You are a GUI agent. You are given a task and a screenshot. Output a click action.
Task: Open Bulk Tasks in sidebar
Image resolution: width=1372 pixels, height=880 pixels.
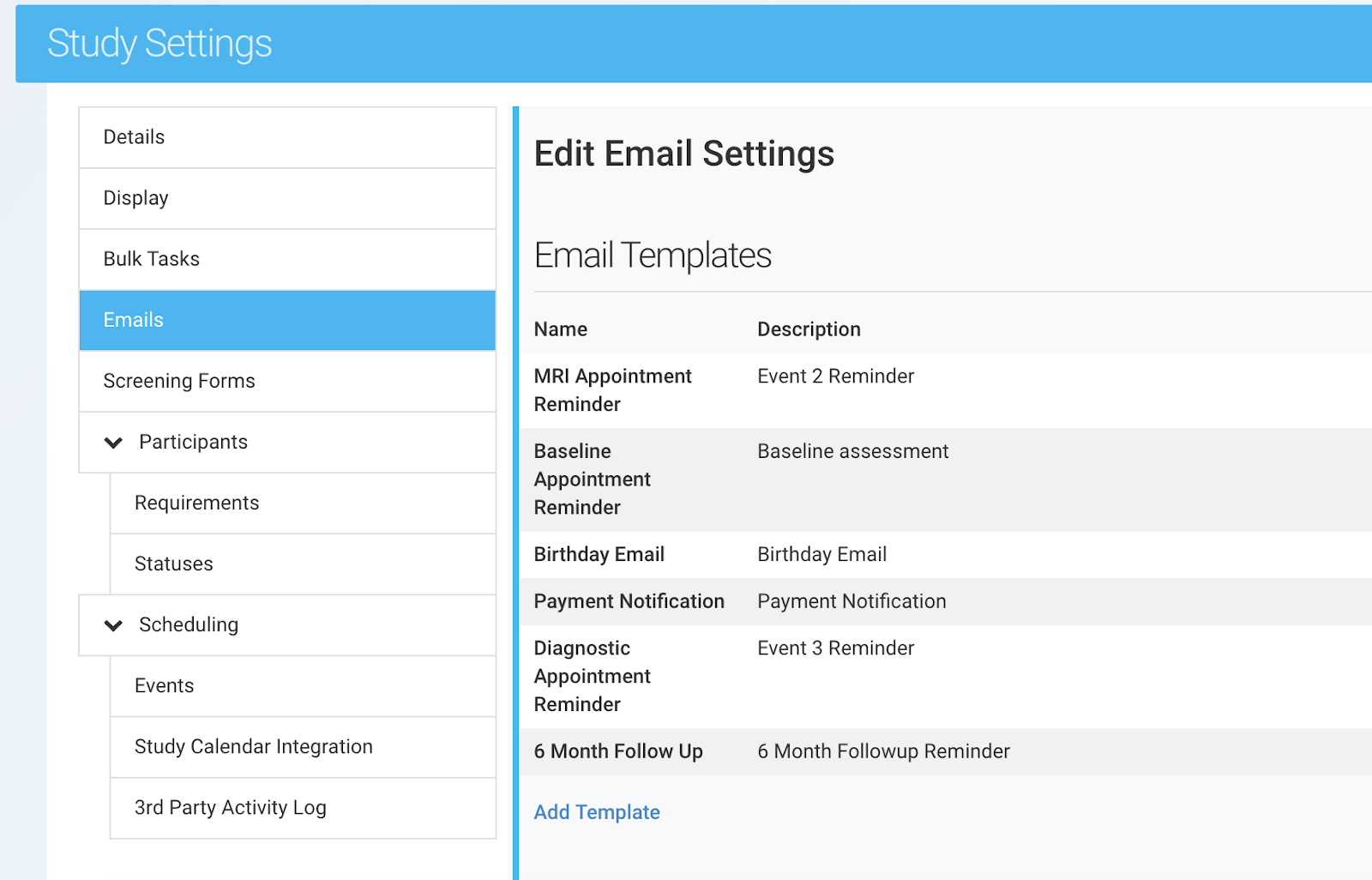(151, 259)
